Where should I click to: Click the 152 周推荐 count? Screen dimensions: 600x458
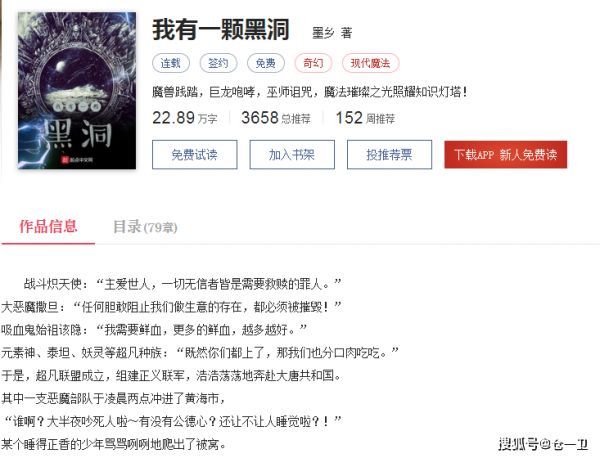click(365, 118)
